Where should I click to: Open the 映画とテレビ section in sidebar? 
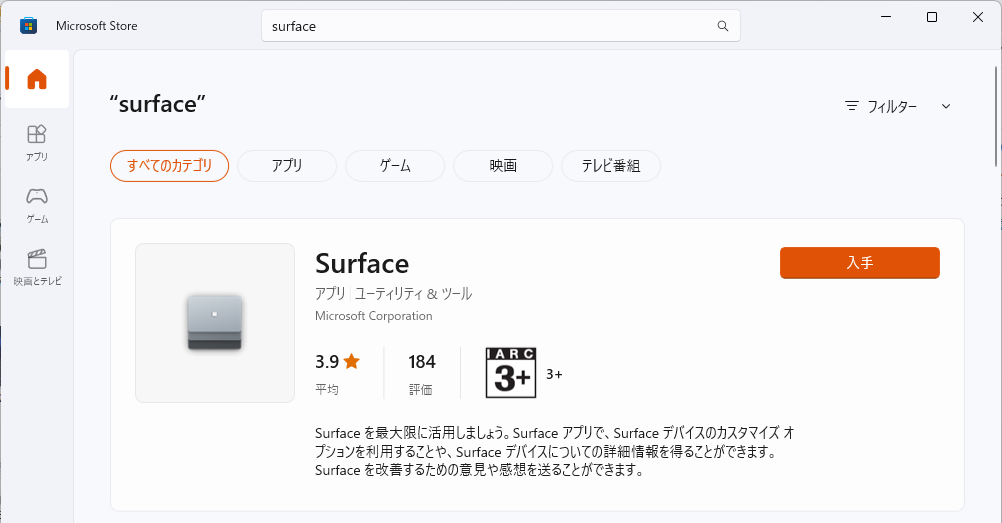pos(36,267)
